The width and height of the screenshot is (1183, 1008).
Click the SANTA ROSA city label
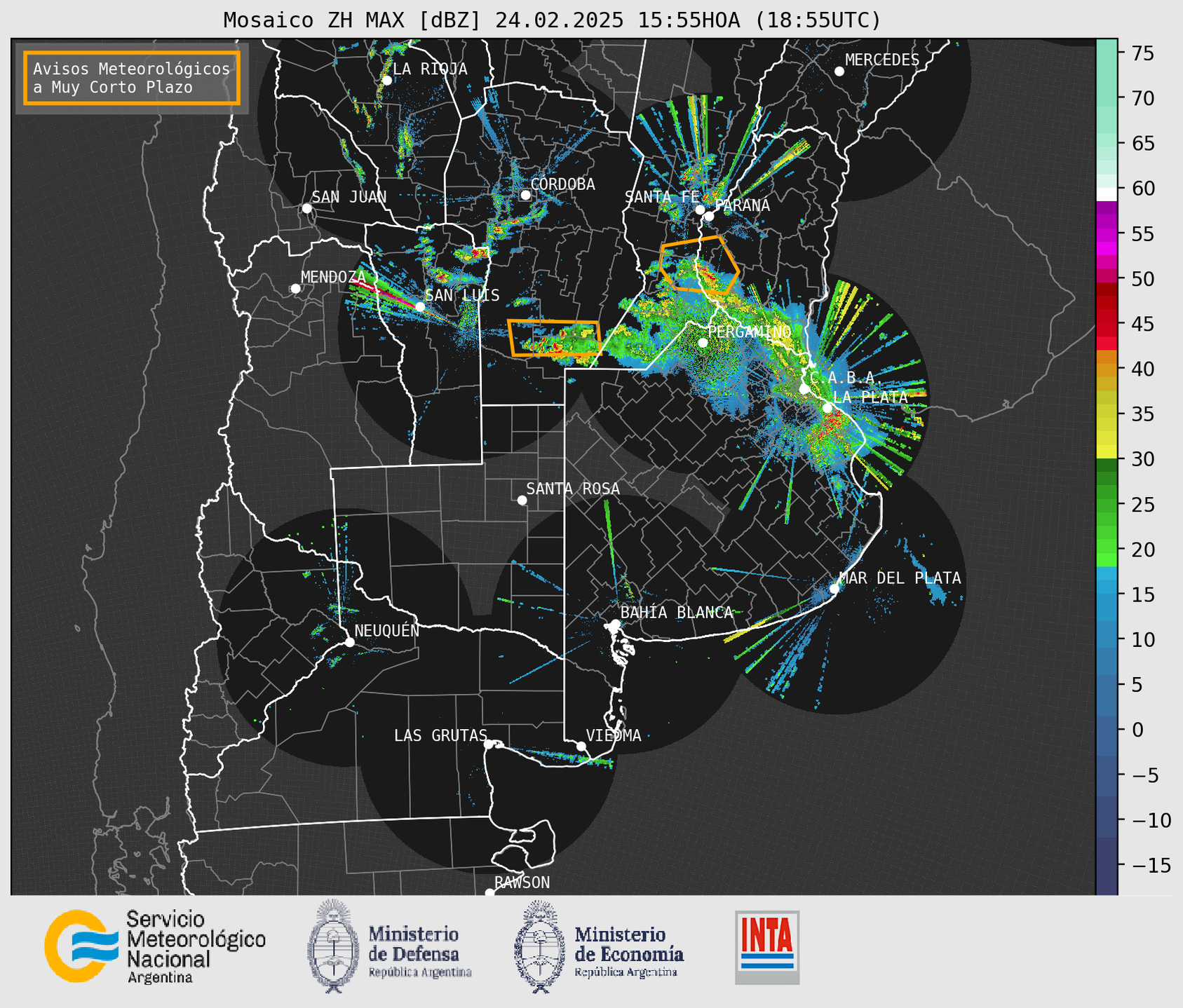point(573,489)
